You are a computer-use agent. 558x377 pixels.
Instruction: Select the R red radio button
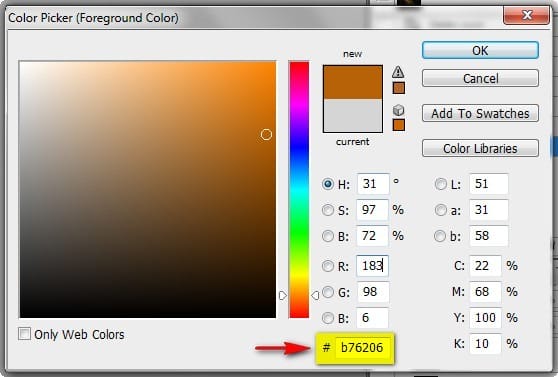tap(328, 266)
